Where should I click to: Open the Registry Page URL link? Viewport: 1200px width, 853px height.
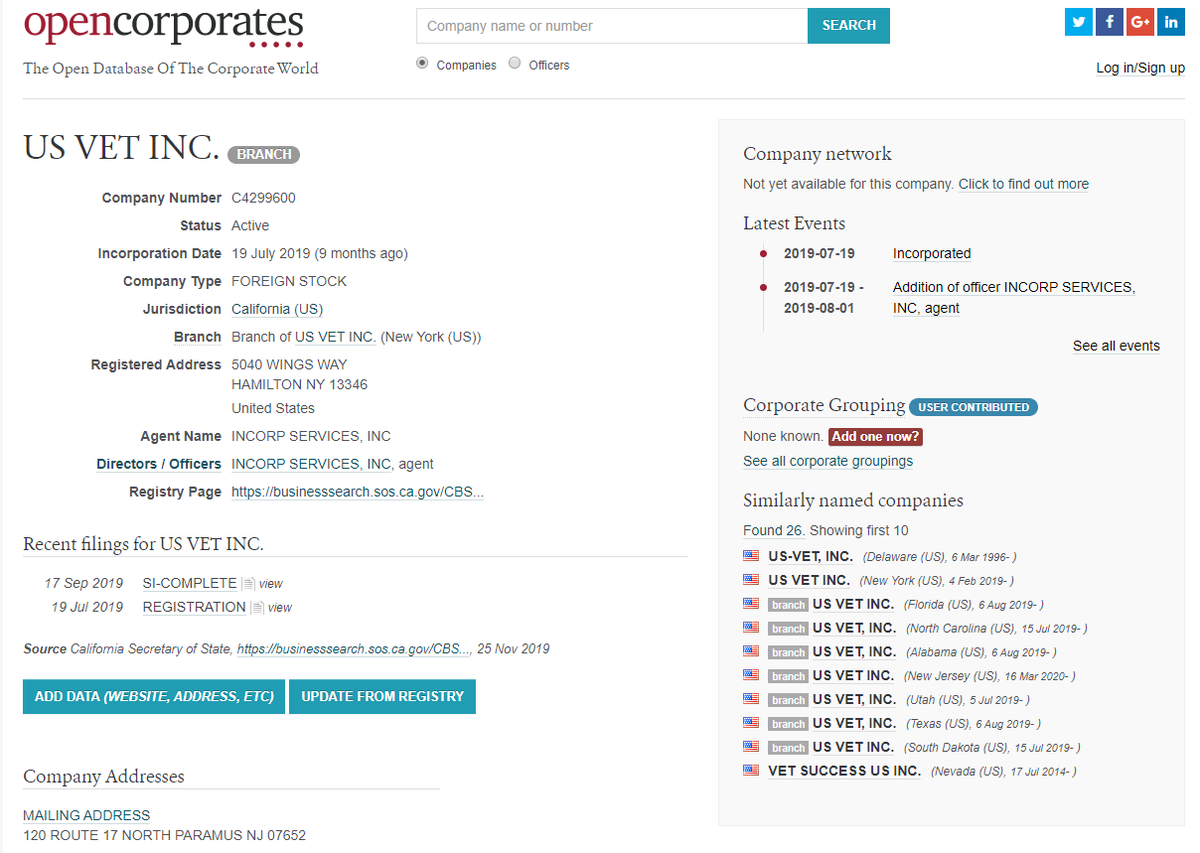(x=357, y=492)
